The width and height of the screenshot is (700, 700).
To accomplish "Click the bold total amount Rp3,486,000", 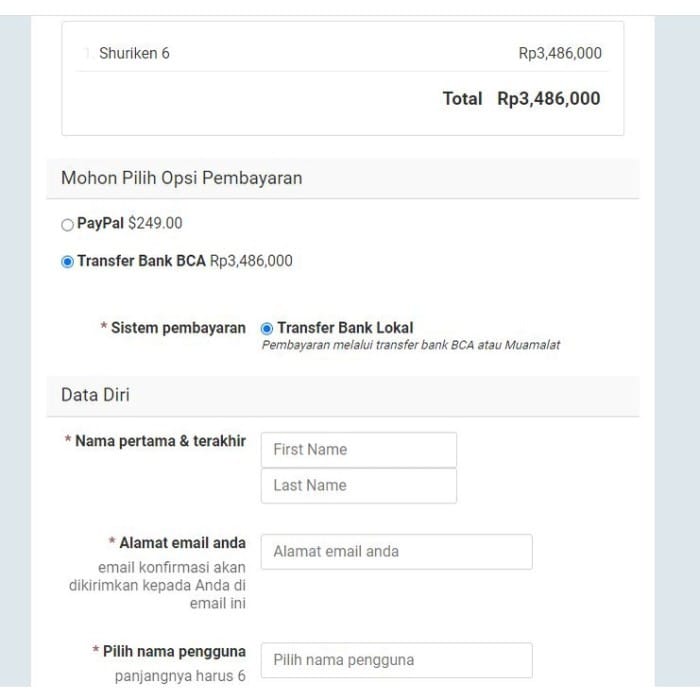I will click(549, 99).
